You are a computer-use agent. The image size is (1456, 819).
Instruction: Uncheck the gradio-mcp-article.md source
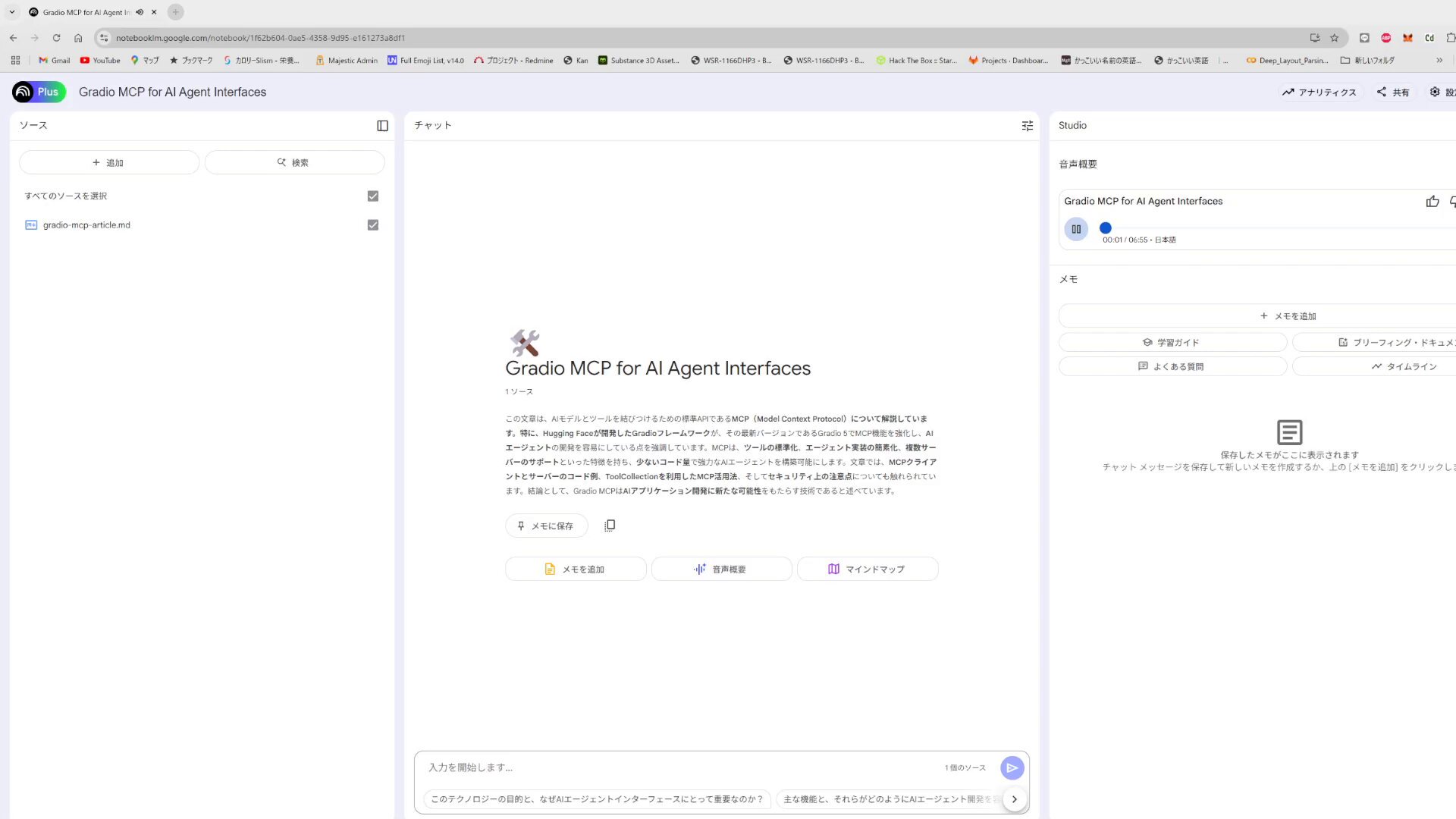[x=373, y=225]
